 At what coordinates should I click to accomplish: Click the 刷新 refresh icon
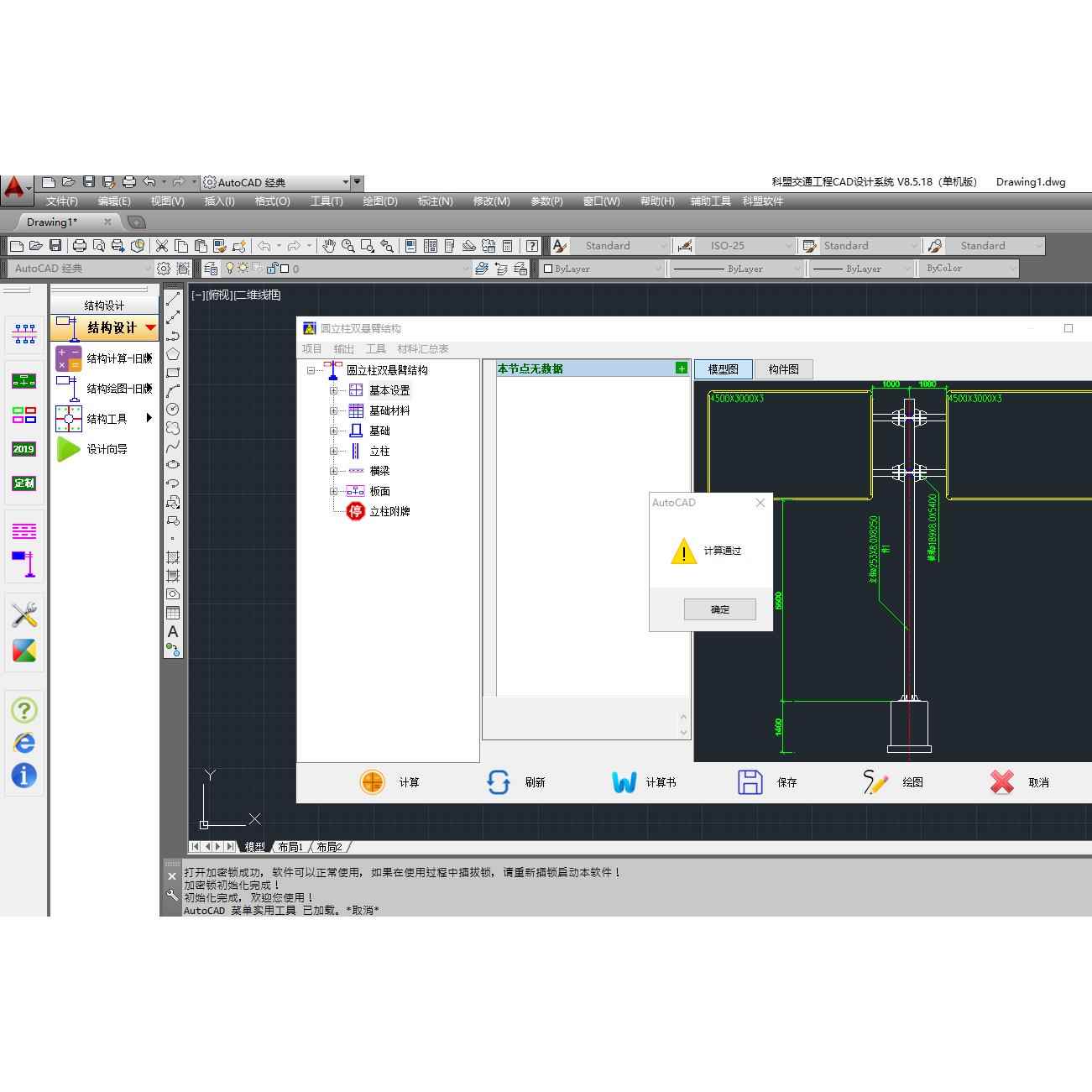[x=498, y=781]
